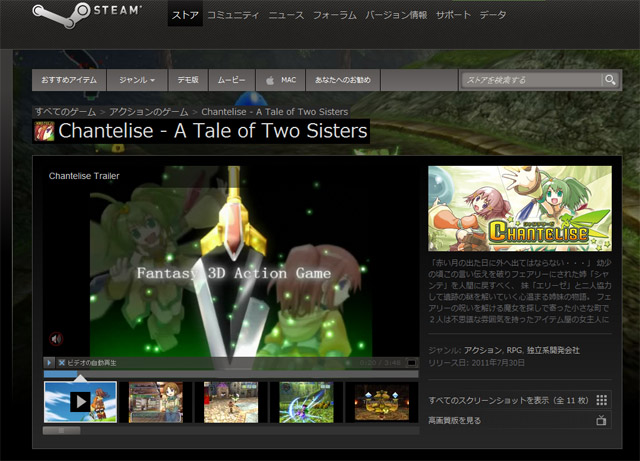
Task: Follow すべてのゲーム breadcrumb link
Action: pos(65,111)
